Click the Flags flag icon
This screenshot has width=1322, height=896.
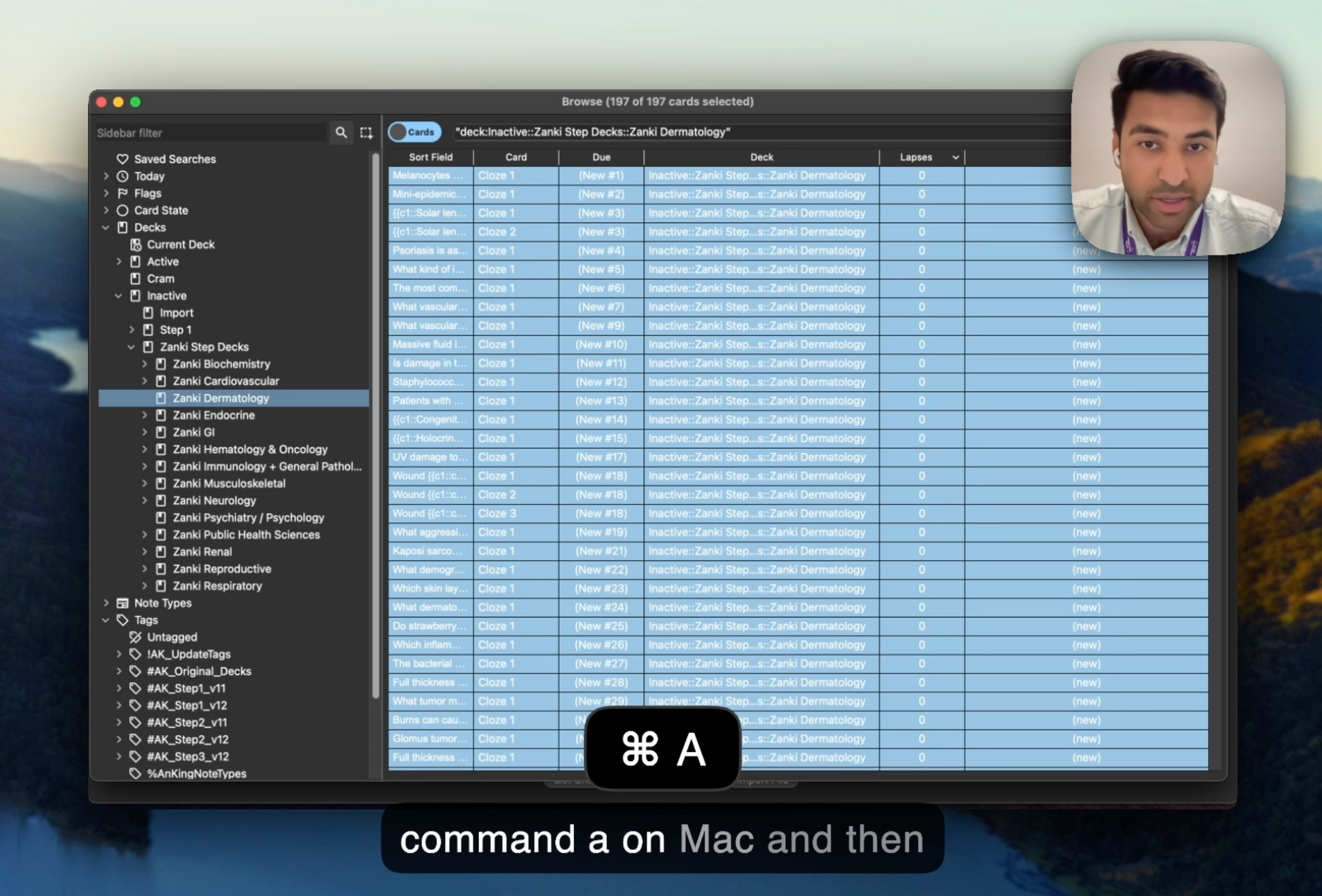pyautogui.click(x=122, y=193)
